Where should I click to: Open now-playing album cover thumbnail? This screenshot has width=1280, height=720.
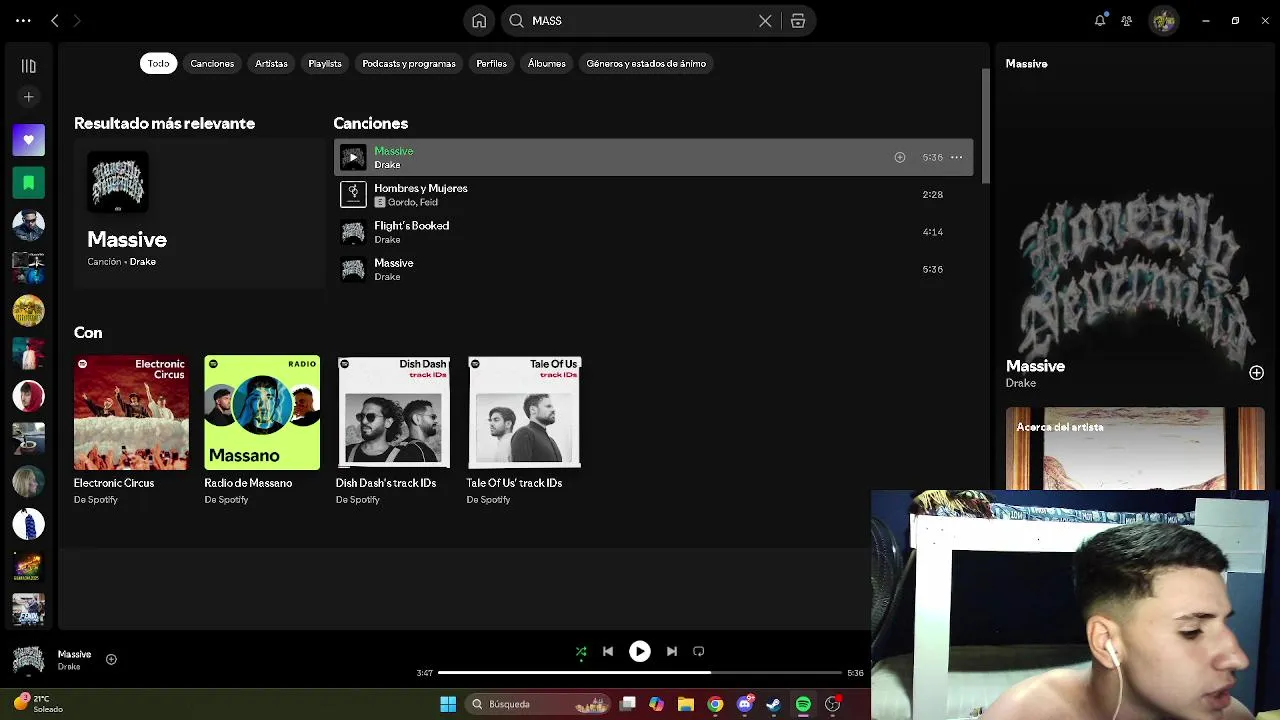(x=28, y=660)
